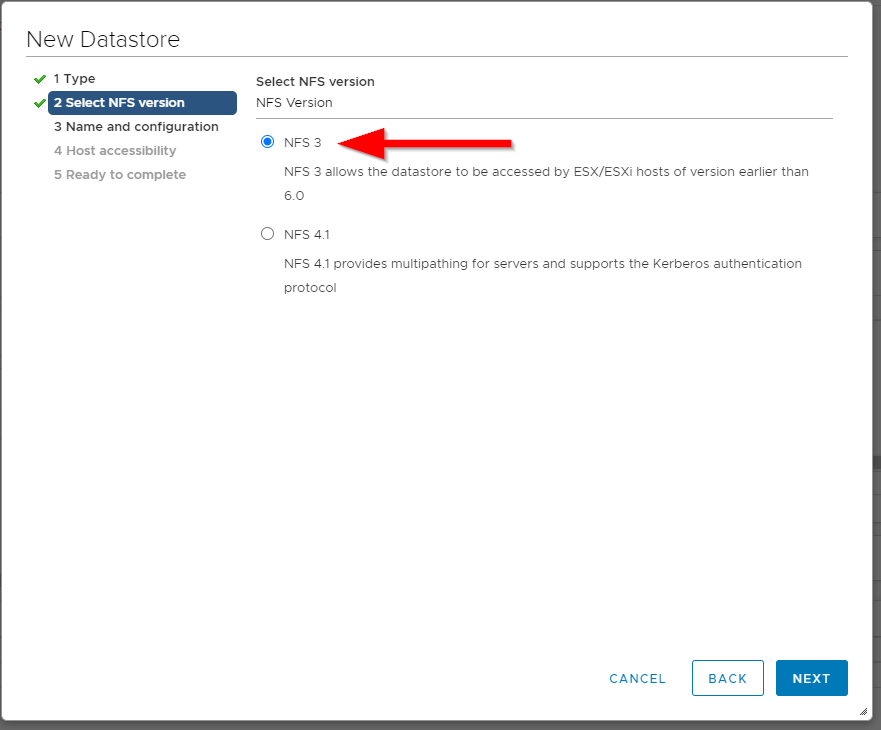Open the Host accessibility step
Viewport: 881px width, 730px height.
point(115,151)
